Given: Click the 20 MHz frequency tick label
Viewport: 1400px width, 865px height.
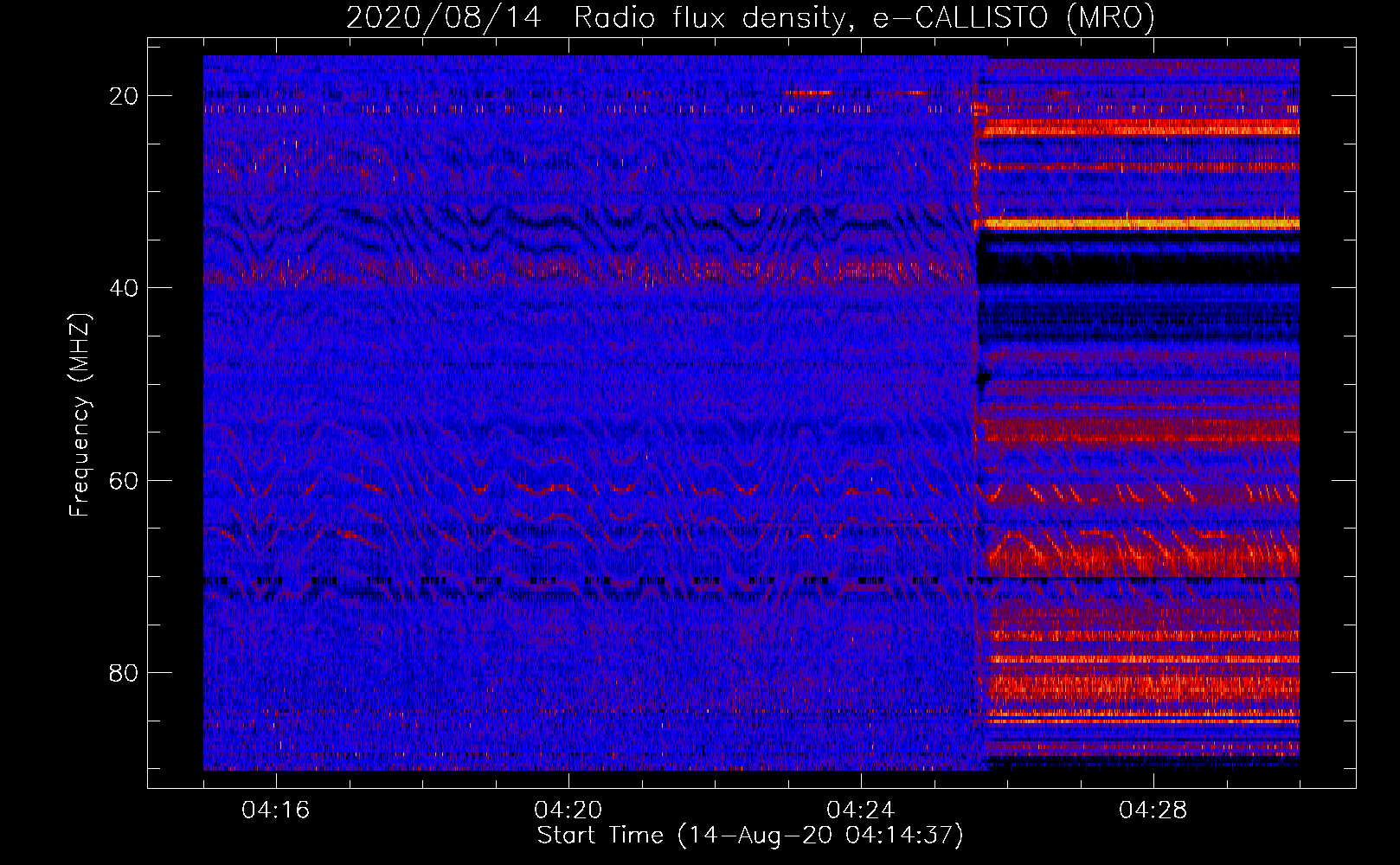Looking at the screenshot, I should click(124, 96).
